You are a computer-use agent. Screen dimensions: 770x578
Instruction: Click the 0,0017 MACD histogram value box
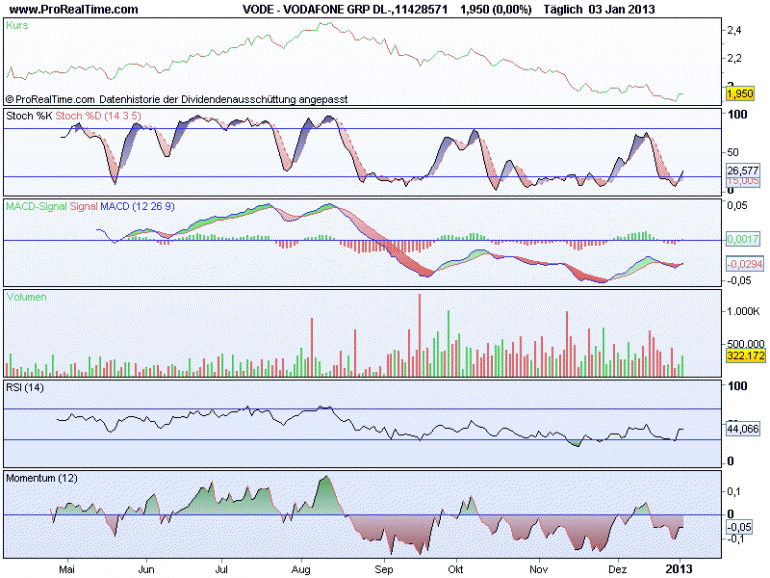pos(742,239)
